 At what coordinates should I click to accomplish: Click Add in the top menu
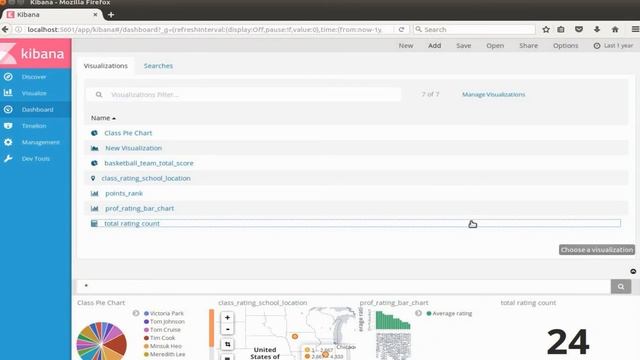point(434,46)
